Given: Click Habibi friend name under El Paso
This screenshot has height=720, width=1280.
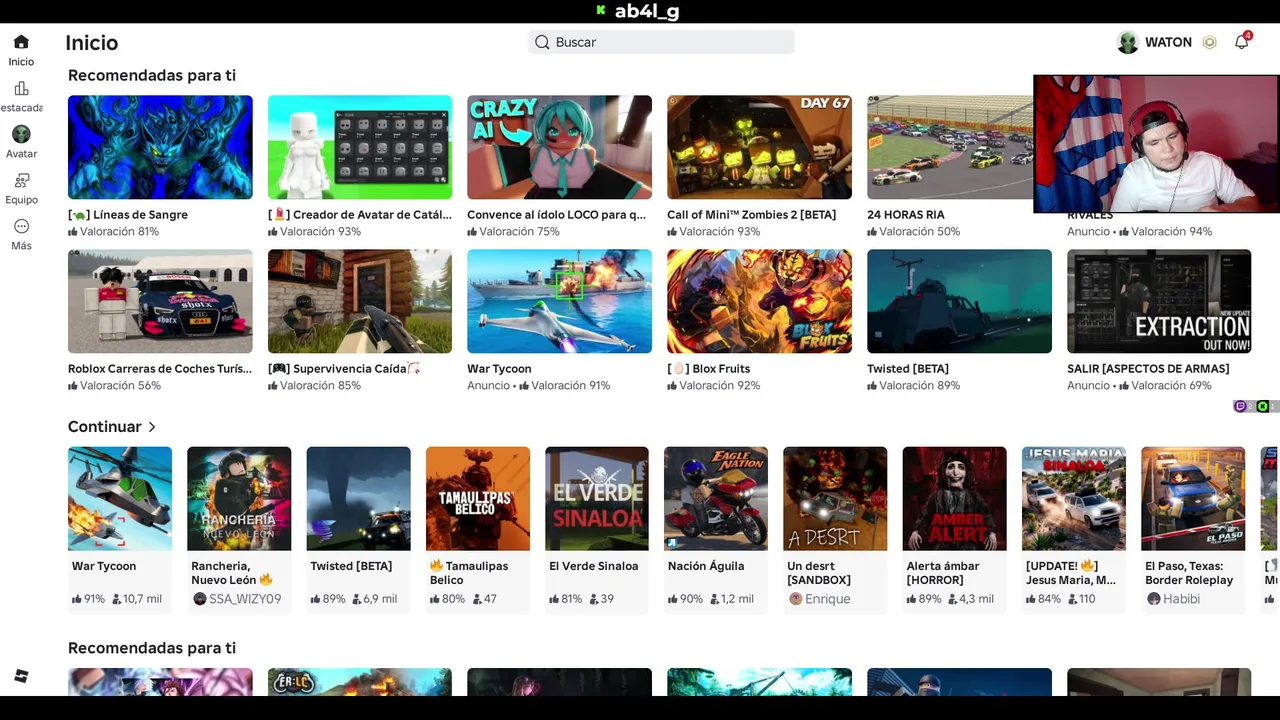Looking at the screenshot, I should click(1182, 599).
